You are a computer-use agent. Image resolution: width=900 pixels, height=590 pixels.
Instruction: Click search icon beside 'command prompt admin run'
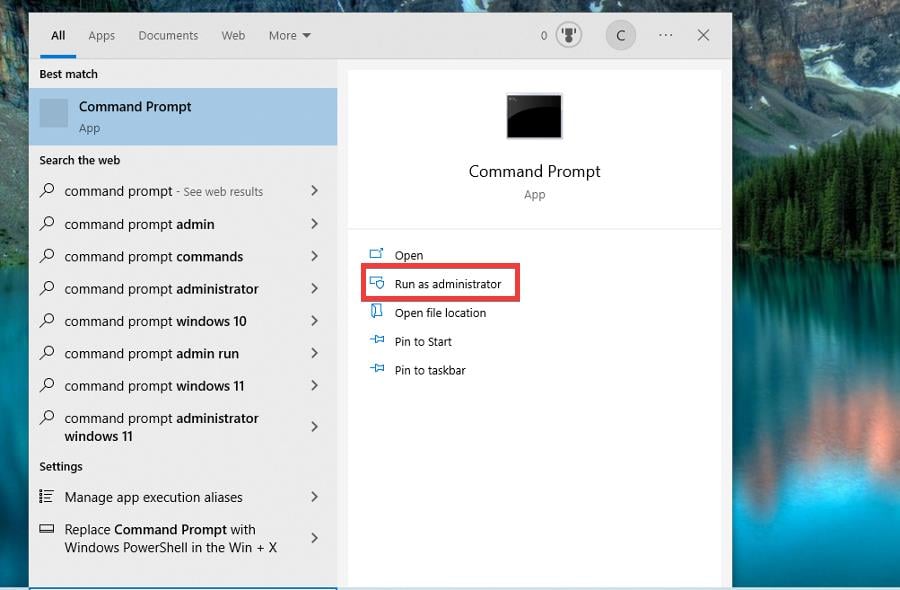click(x=47, y=352)
